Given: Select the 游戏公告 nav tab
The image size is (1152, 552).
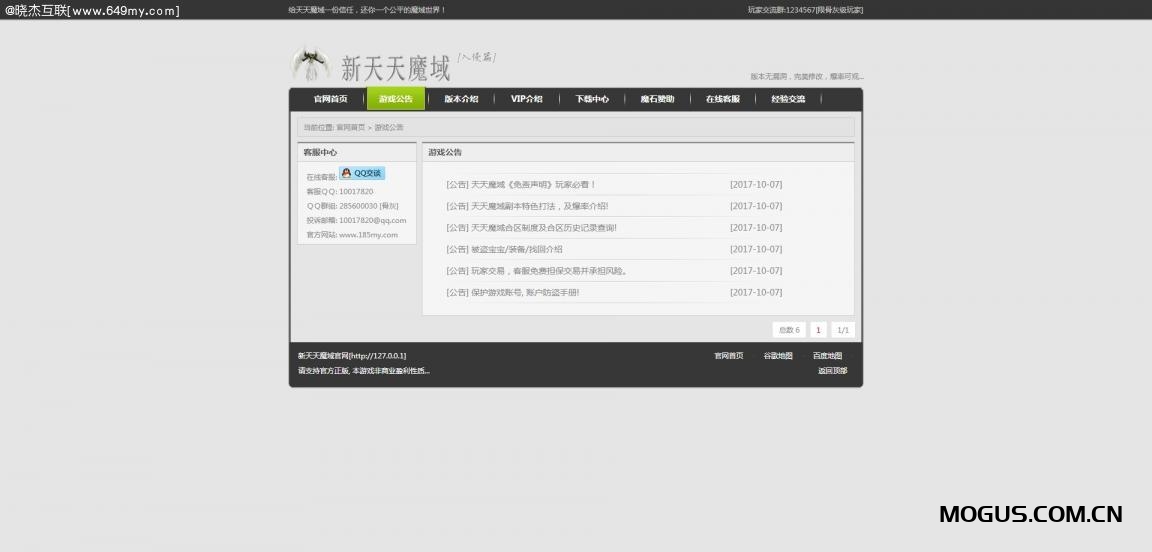Looking at the screenshot, I should [396, 99].
